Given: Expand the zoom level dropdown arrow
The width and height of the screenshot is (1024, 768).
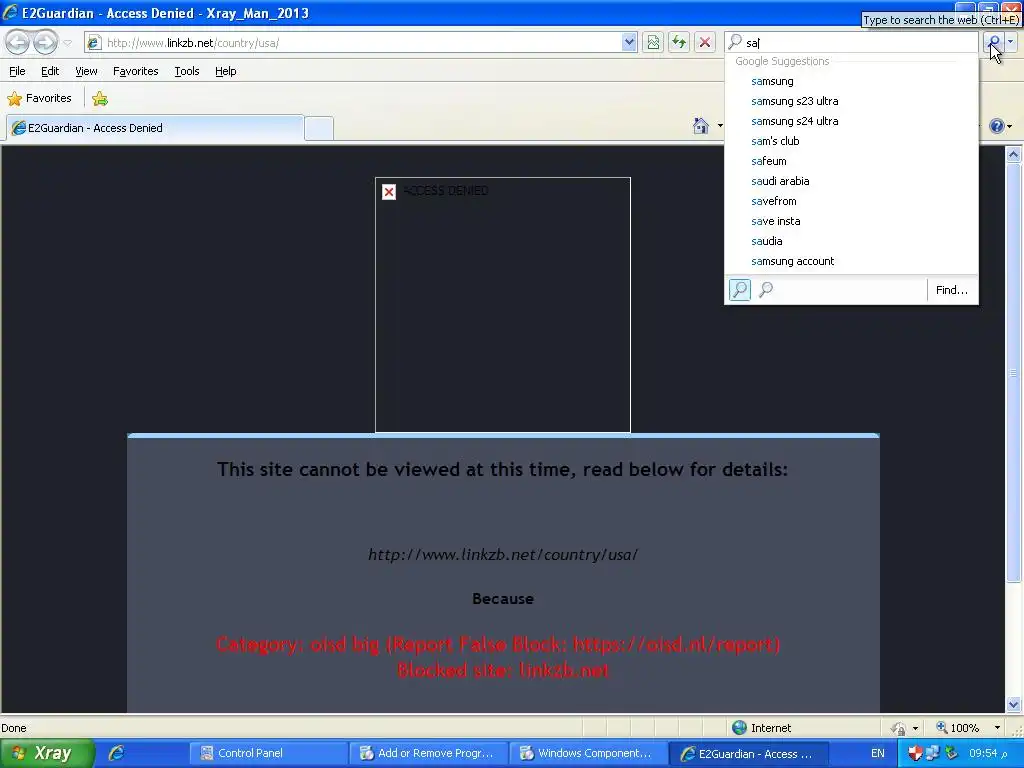Looking at the screenshot, I should (997, 728).
